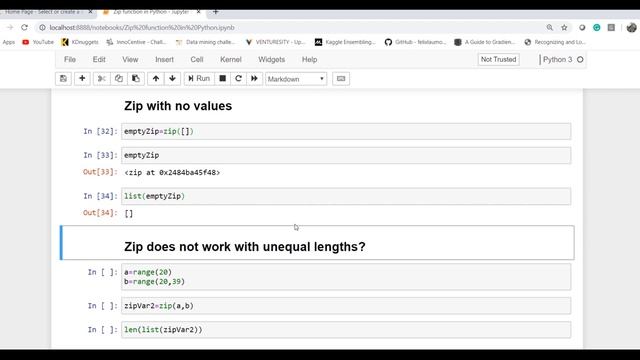Image resolution: width=640 pixels, height=360 pixels.
Task: Click the emptyZip=zip([]) code cell
Action: tap(346, 131)
